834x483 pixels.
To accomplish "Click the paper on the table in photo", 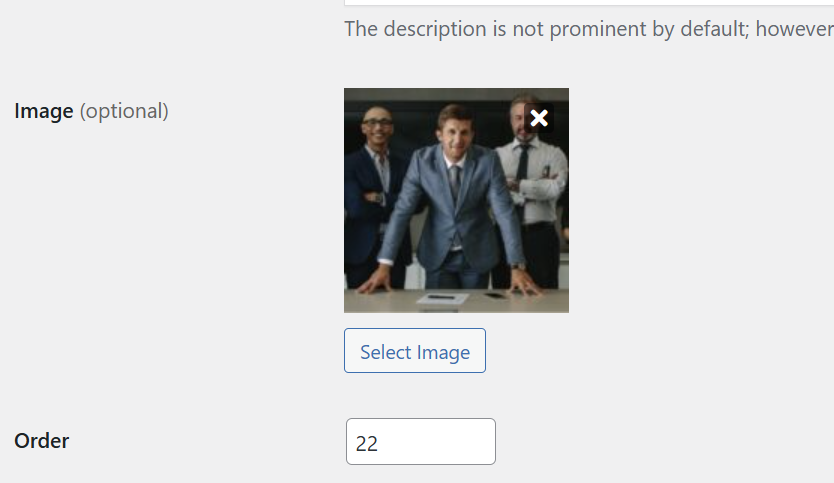I will 443,299.
